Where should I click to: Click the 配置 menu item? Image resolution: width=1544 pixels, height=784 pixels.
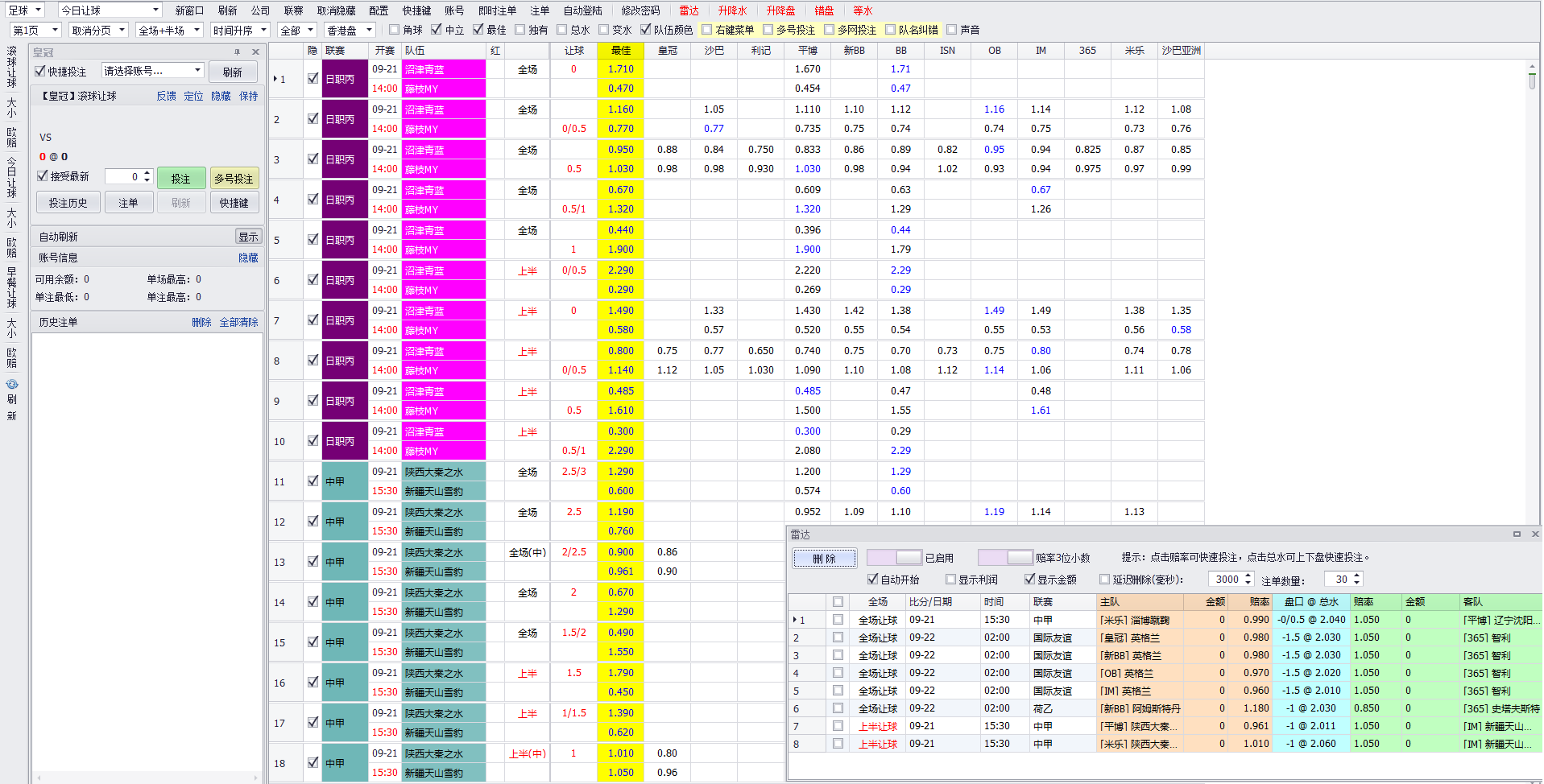pos(379,10)
